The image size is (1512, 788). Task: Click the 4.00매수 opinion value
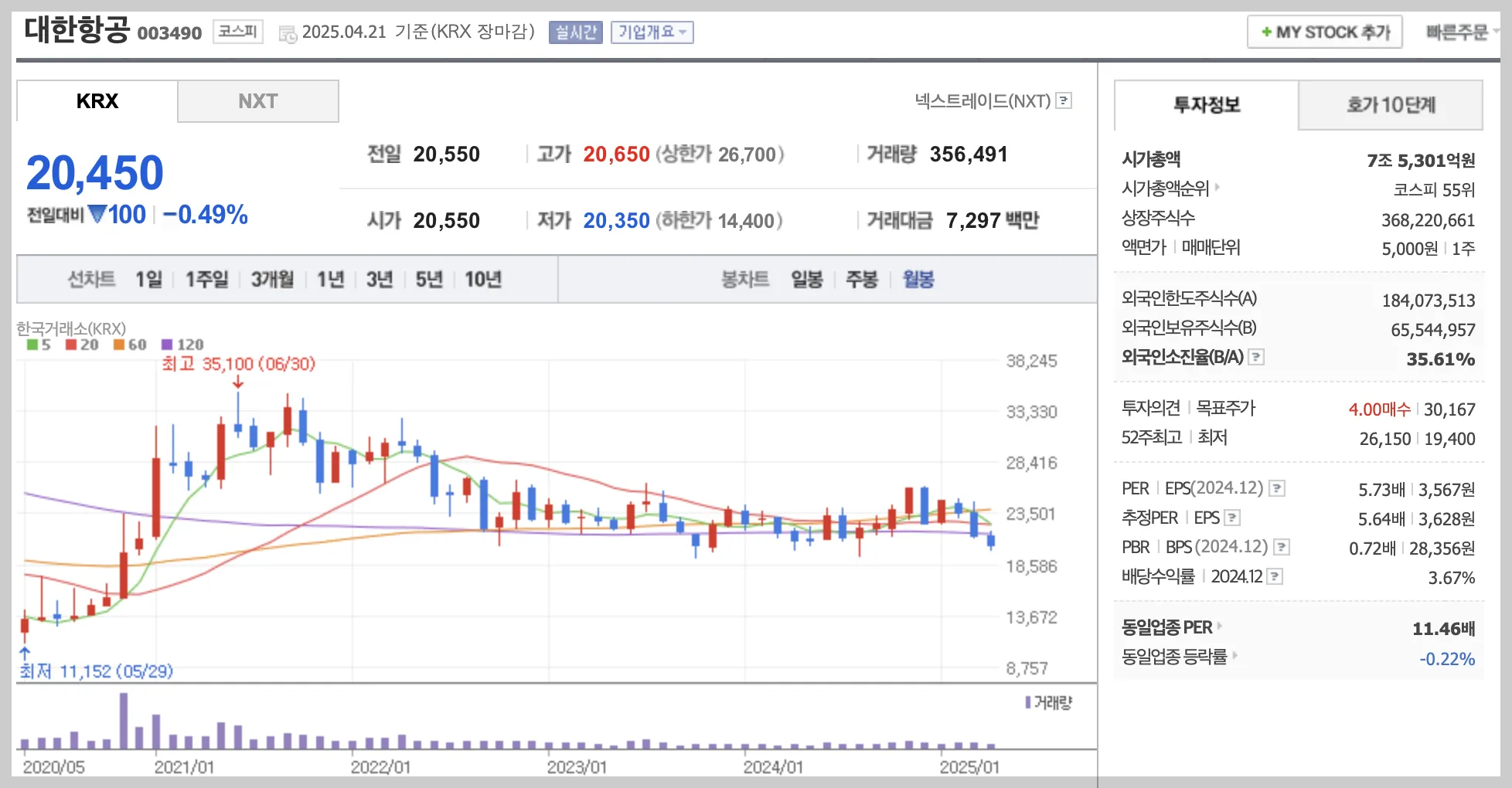(1380, 409)
